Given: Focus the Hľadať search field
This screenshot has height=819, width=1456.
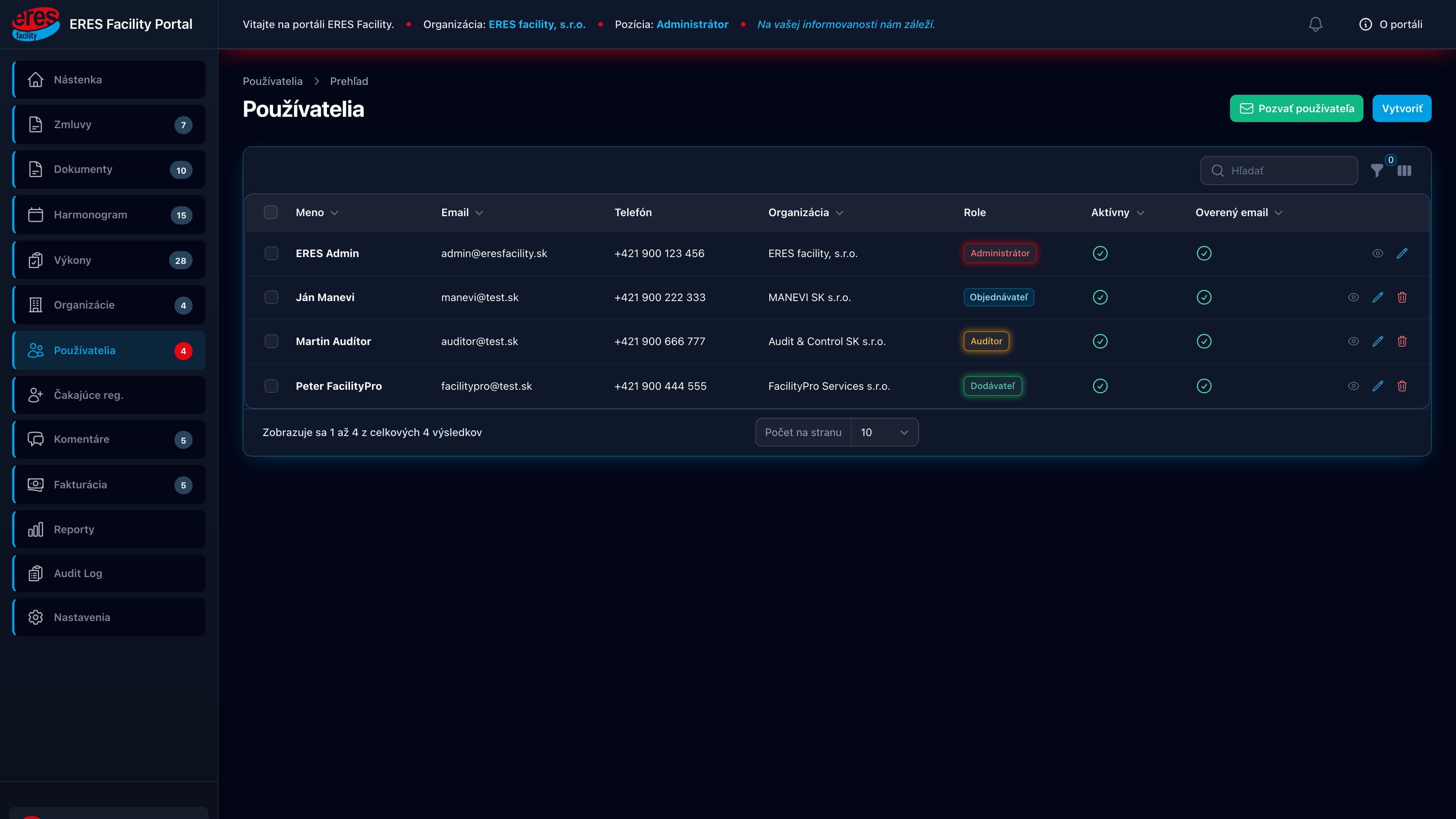Looking at the screenshot, I should tap(1279, 171).
